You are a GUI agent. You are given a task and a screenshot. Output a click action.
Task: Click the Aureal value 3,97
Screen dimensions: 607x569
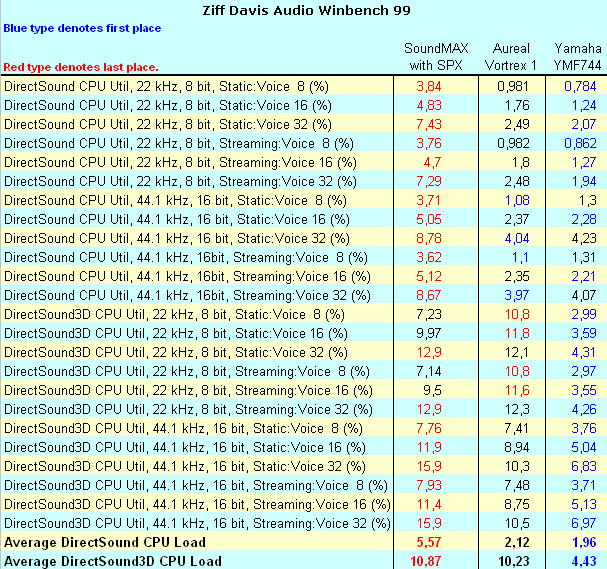(517, 295)
